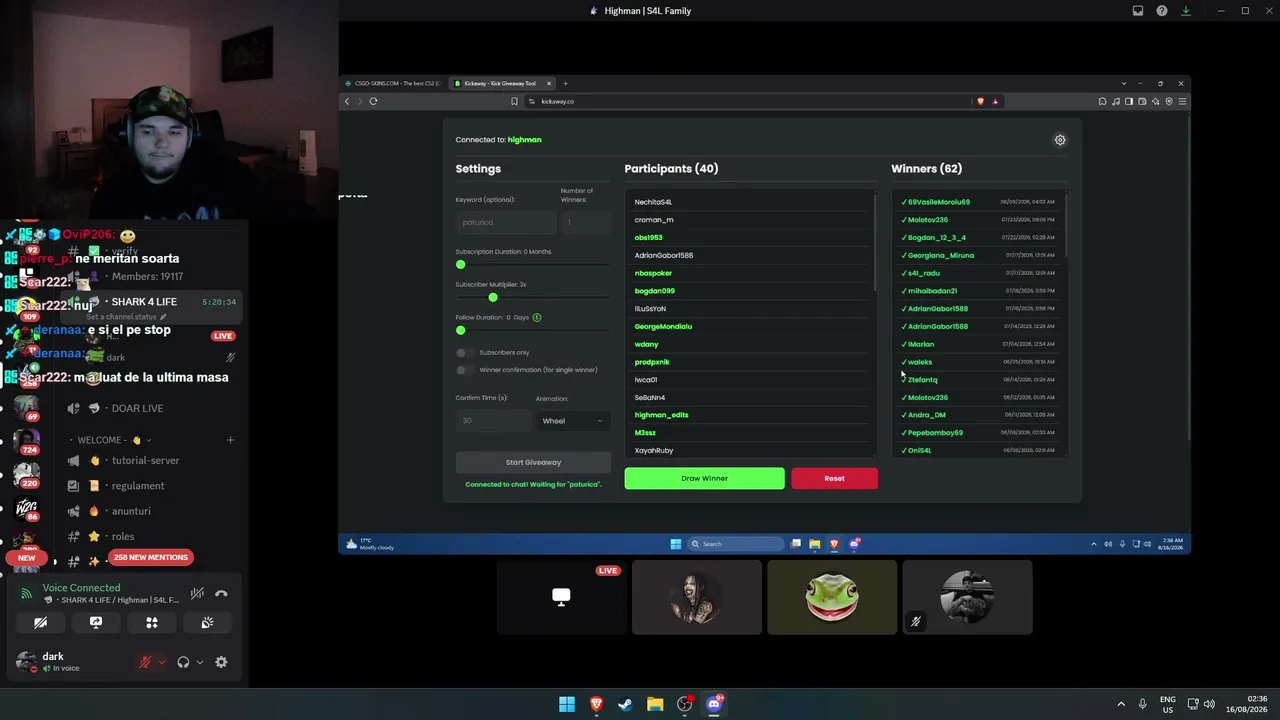Open a new tab in shared browser

565,83
